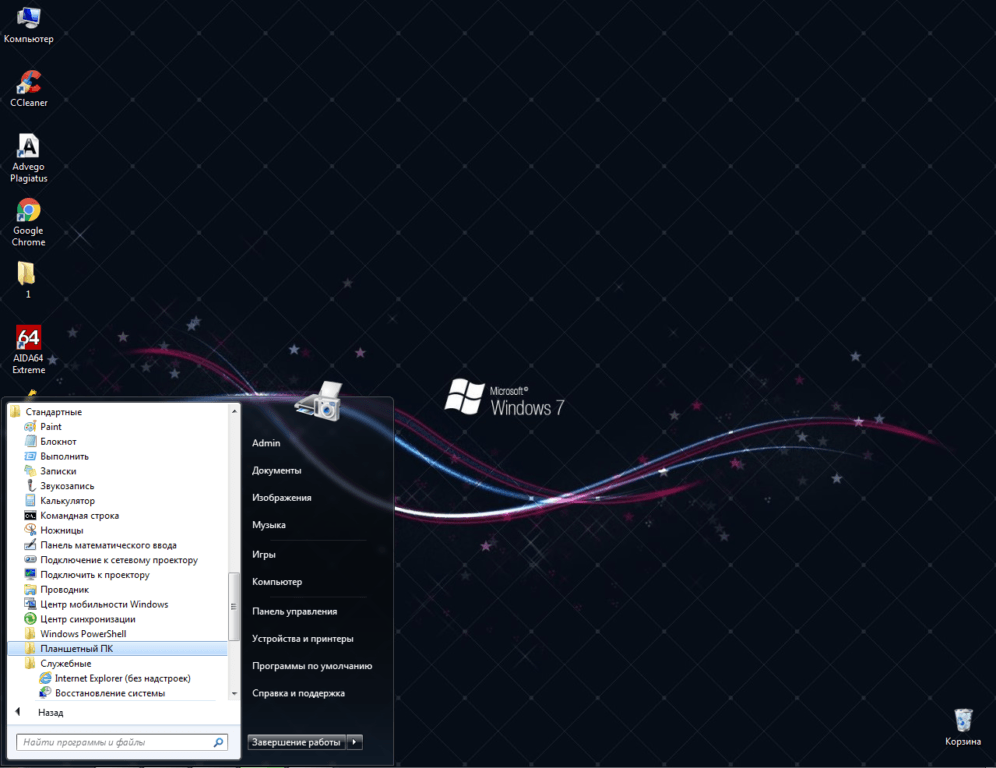
Task: Launch CCleaner from the desktop
Action: tap(29, 89)
